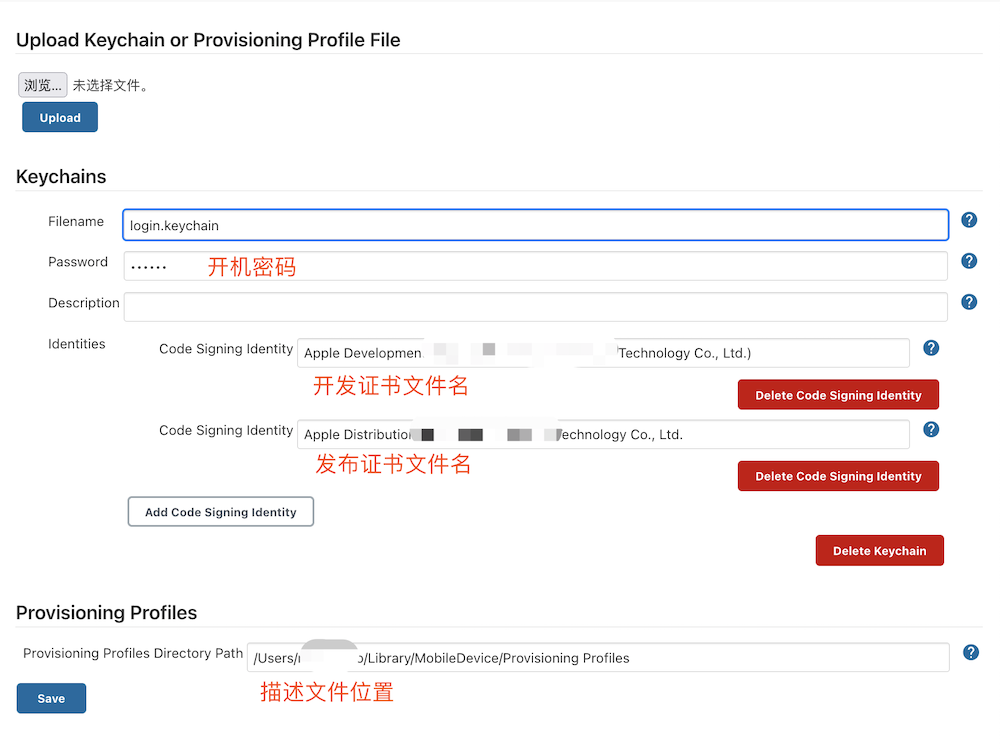Image resolution: width=1000 pixels, height=751 pixels.
Task: Click the Description label
Action: click(x=84, y=303)
